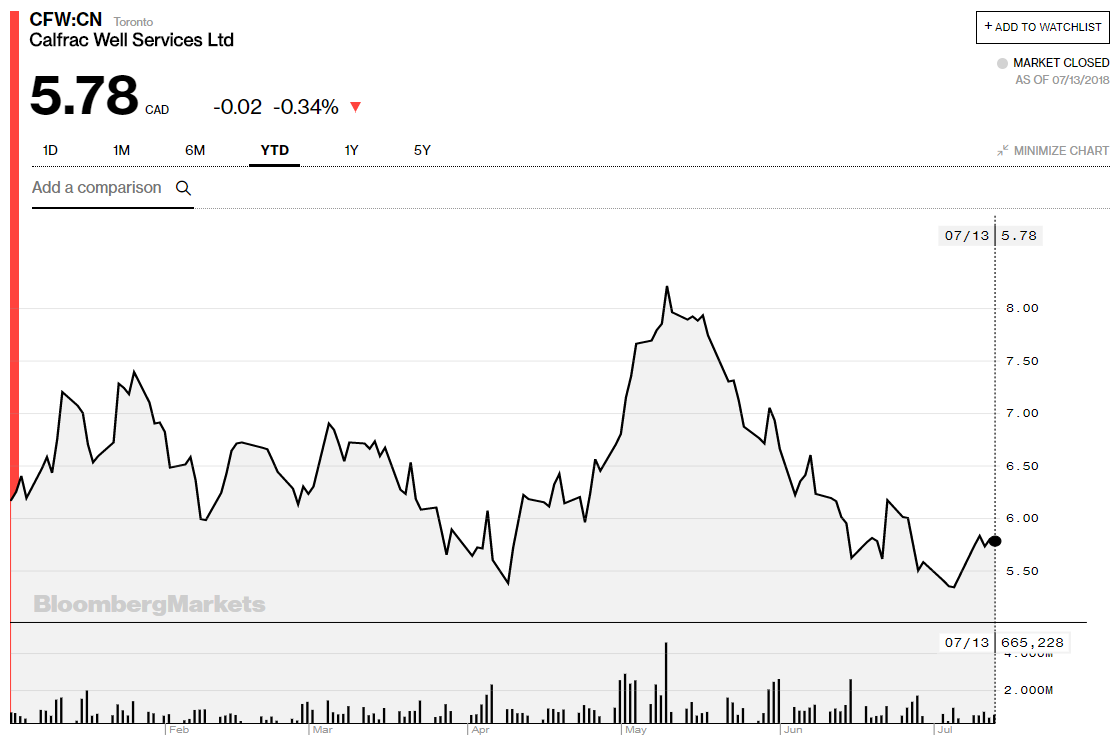Click the -0.02 price change value
Image resolution: width=1117 pixels, height=742 pixels.
coord(237,107)
